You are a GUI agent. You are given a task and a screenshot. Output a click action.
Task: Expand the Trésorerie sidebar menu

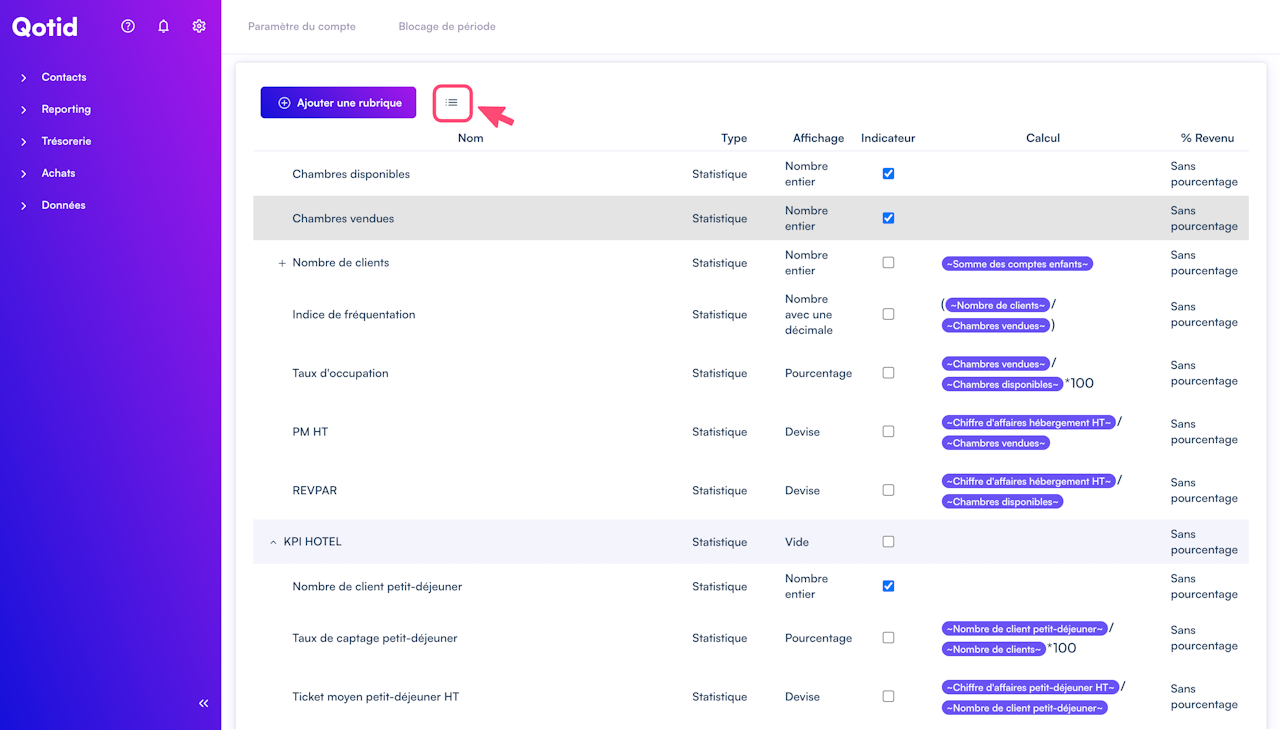pyautogui.click(x=66, y=141)
